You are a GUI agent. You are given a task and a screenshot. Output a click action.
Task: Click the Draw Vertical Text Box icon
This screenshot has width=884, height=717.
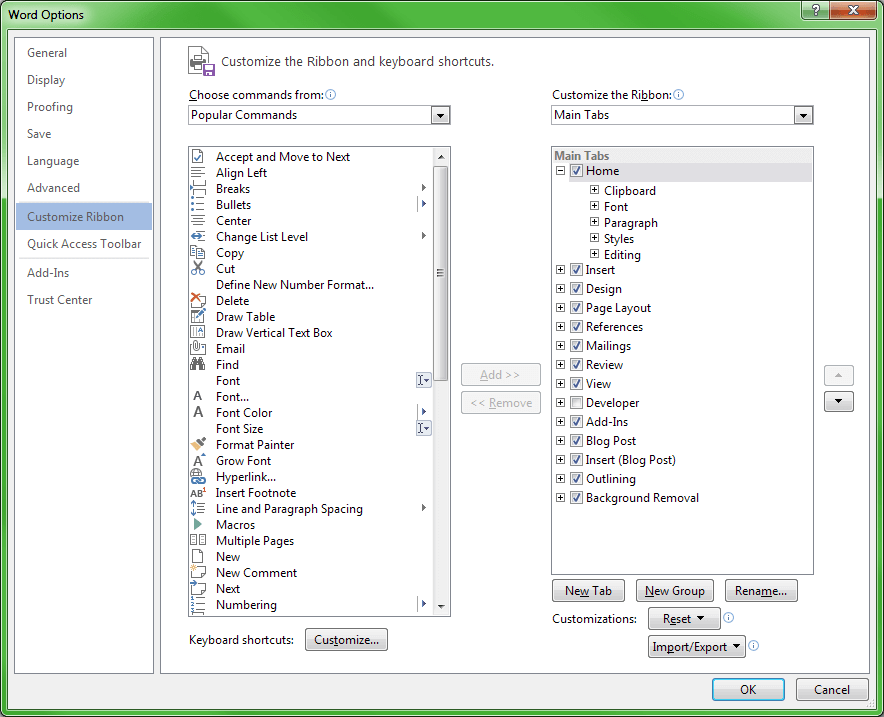[x=197, y=333]
